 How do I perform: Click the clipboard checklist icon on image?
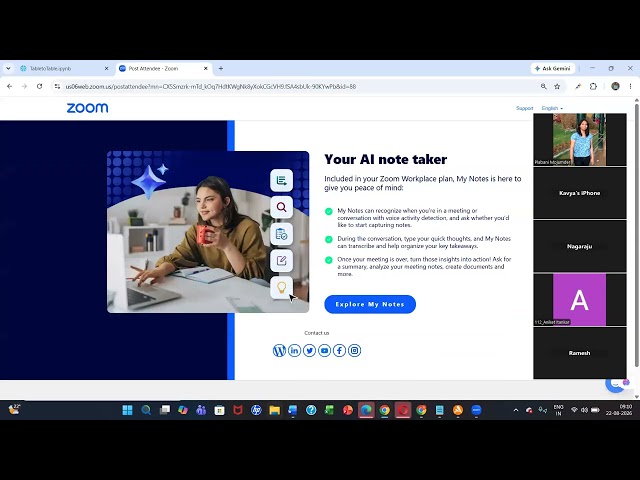tap(281, 234)
